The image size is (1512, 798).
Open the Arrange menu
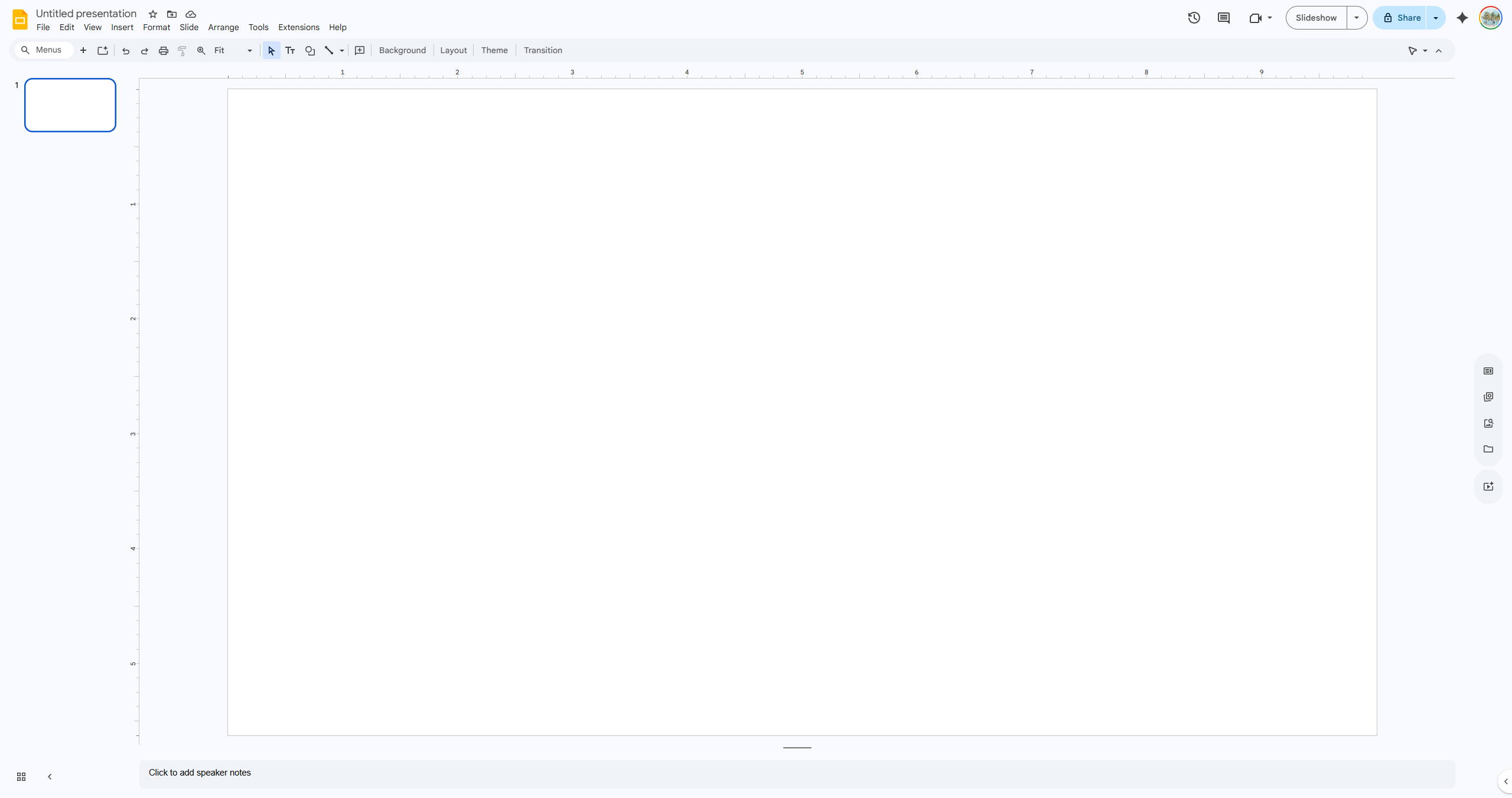click(x=223, y=27)
